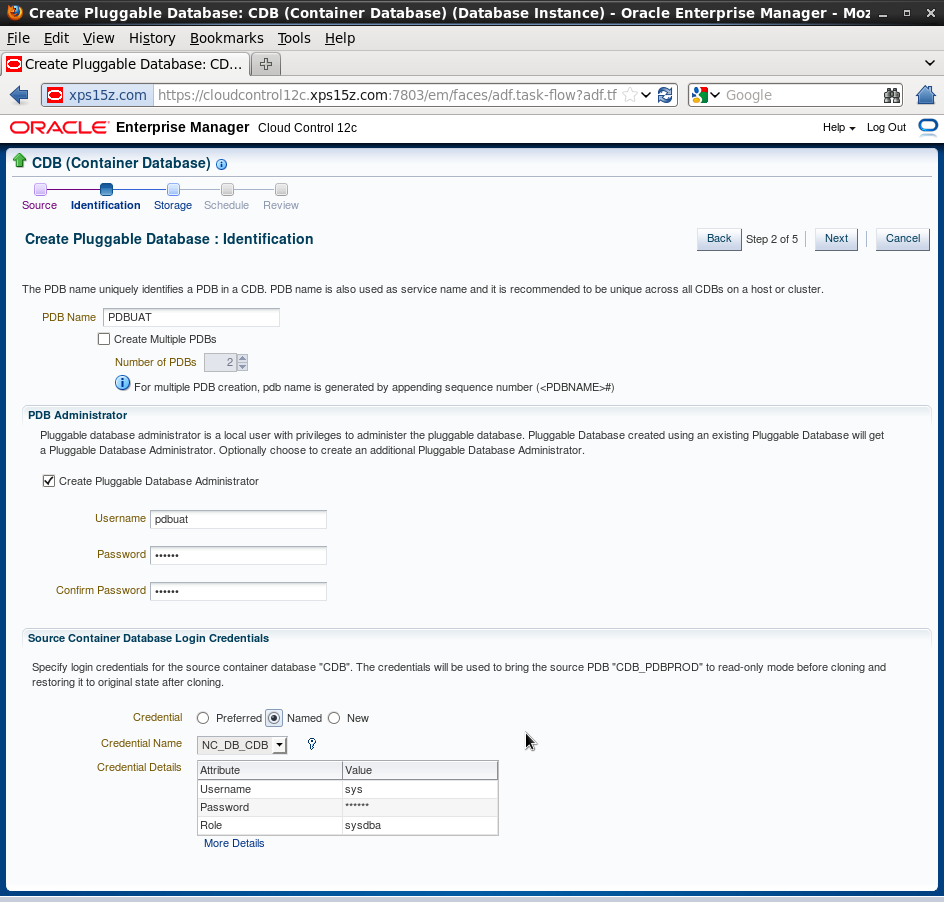This screenshot has height=902, width=944.
Task: Increase the Number of PDBs spinner
Action: pos(243,358)
